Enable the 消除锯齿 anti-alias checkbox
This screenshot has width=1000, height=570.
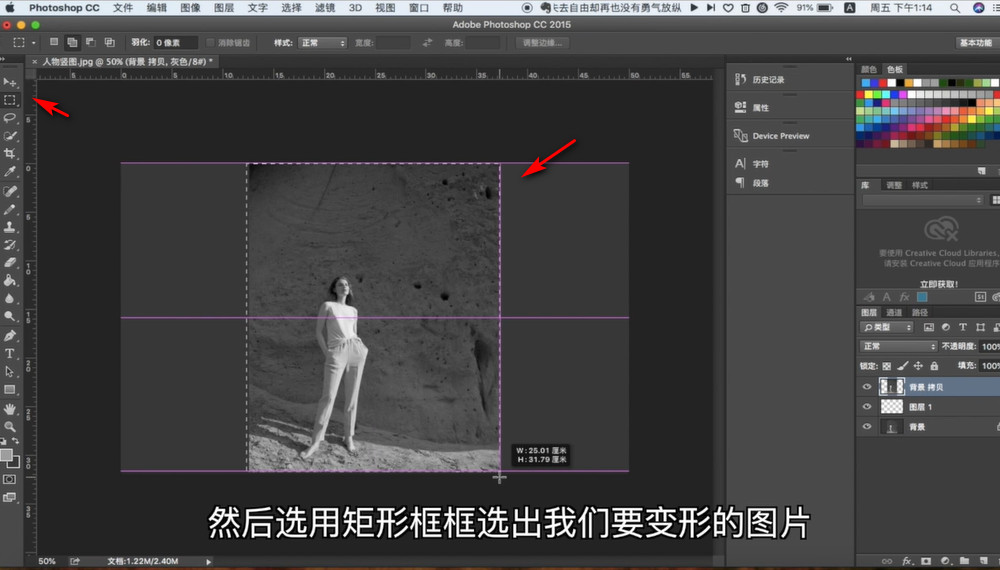[211, 43]
